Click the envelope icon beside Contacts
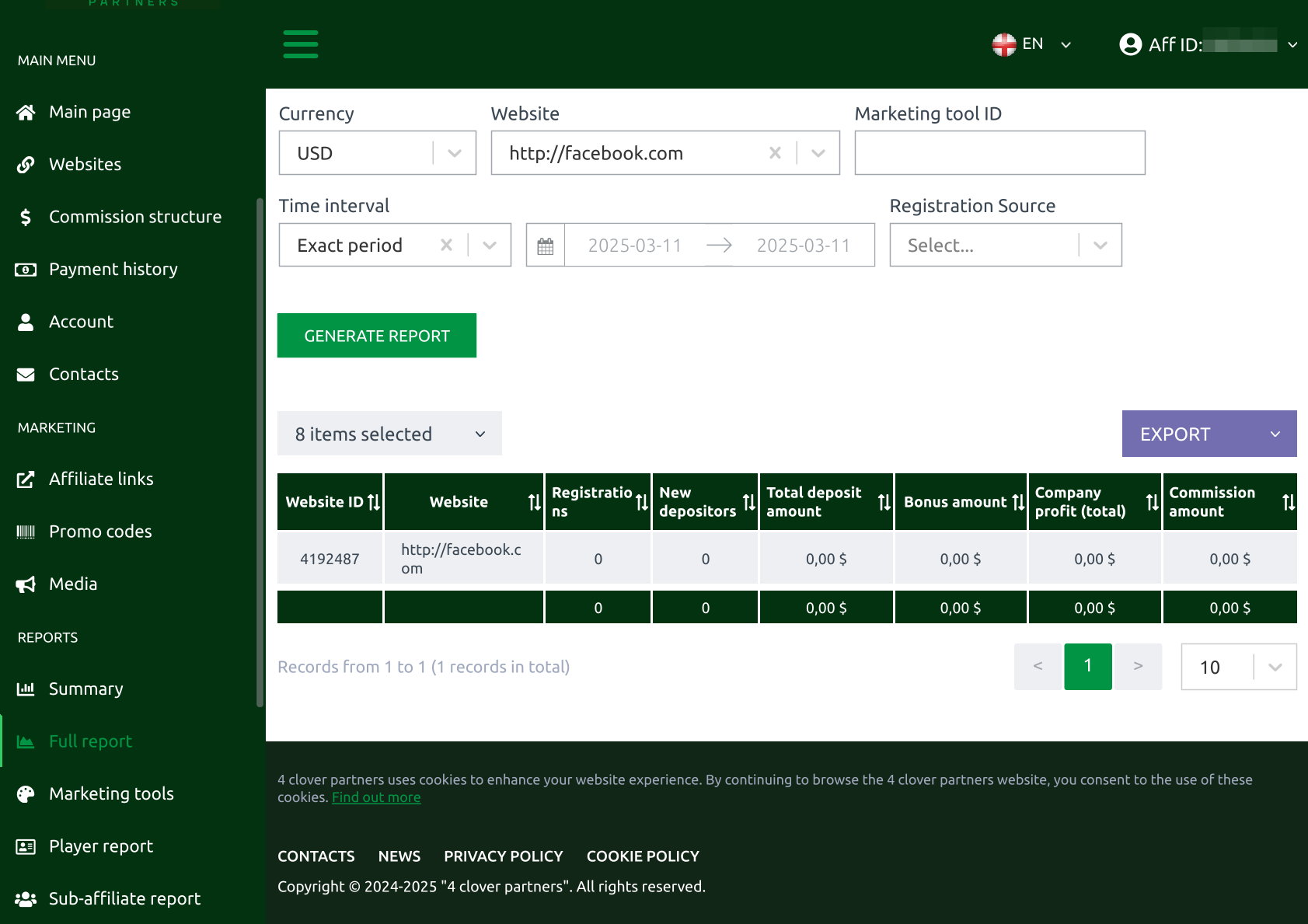1308x924 pixels. click(x=26, y=375)
